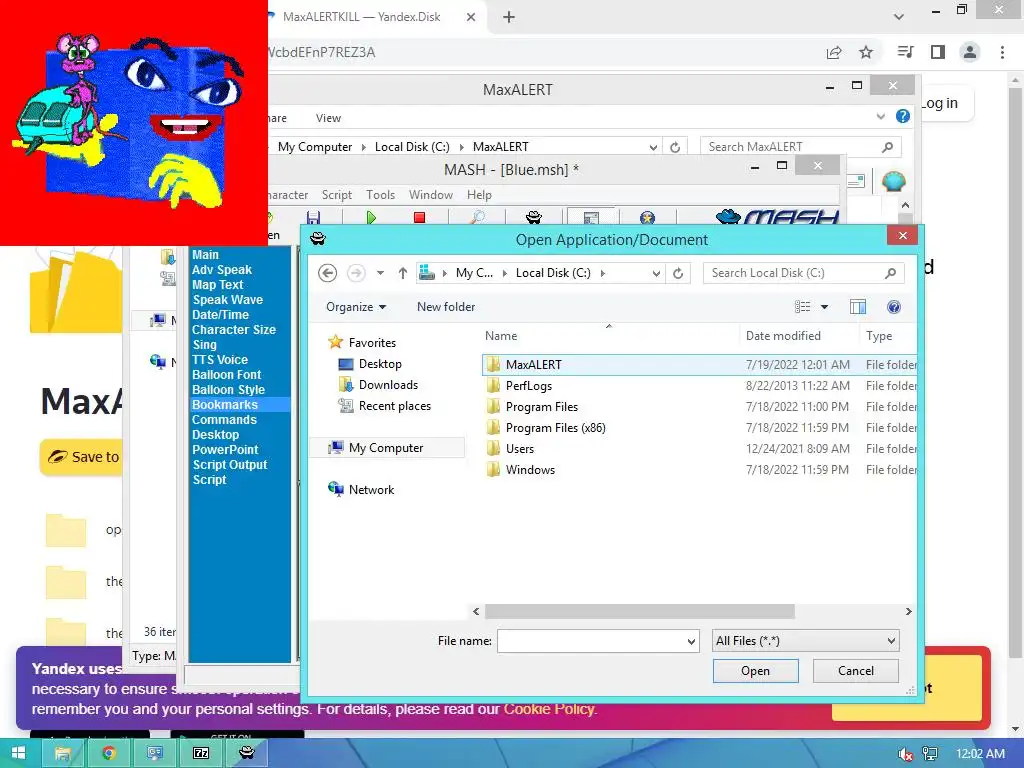Screen dimensions: 1024x768
Task: Open File Explorer from the taskbar
Action: pos(62,754)
